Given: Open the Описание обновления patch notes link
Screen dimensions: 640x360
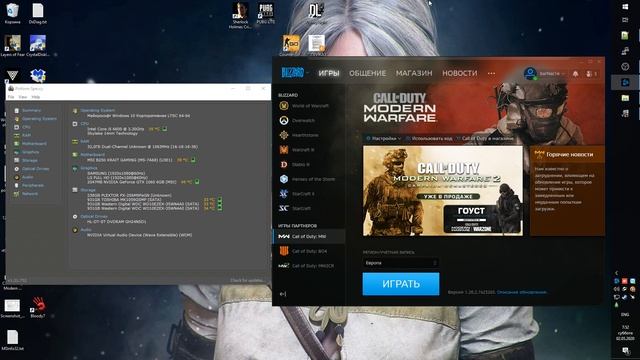Looking at the screenshot, I should tap(522, 292).
